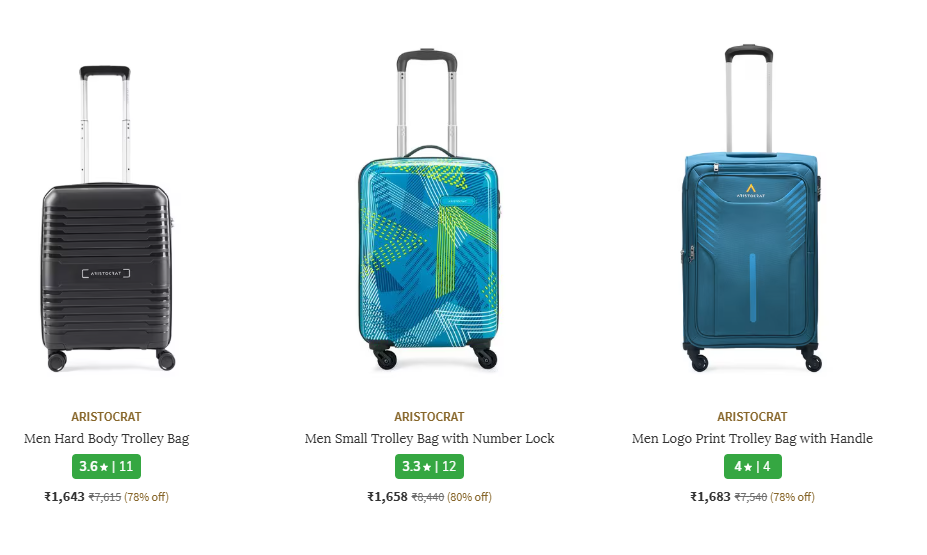Click the 3.3 star rating badge
This screenshot has height=555, width=927.
(x=429, y=466)
